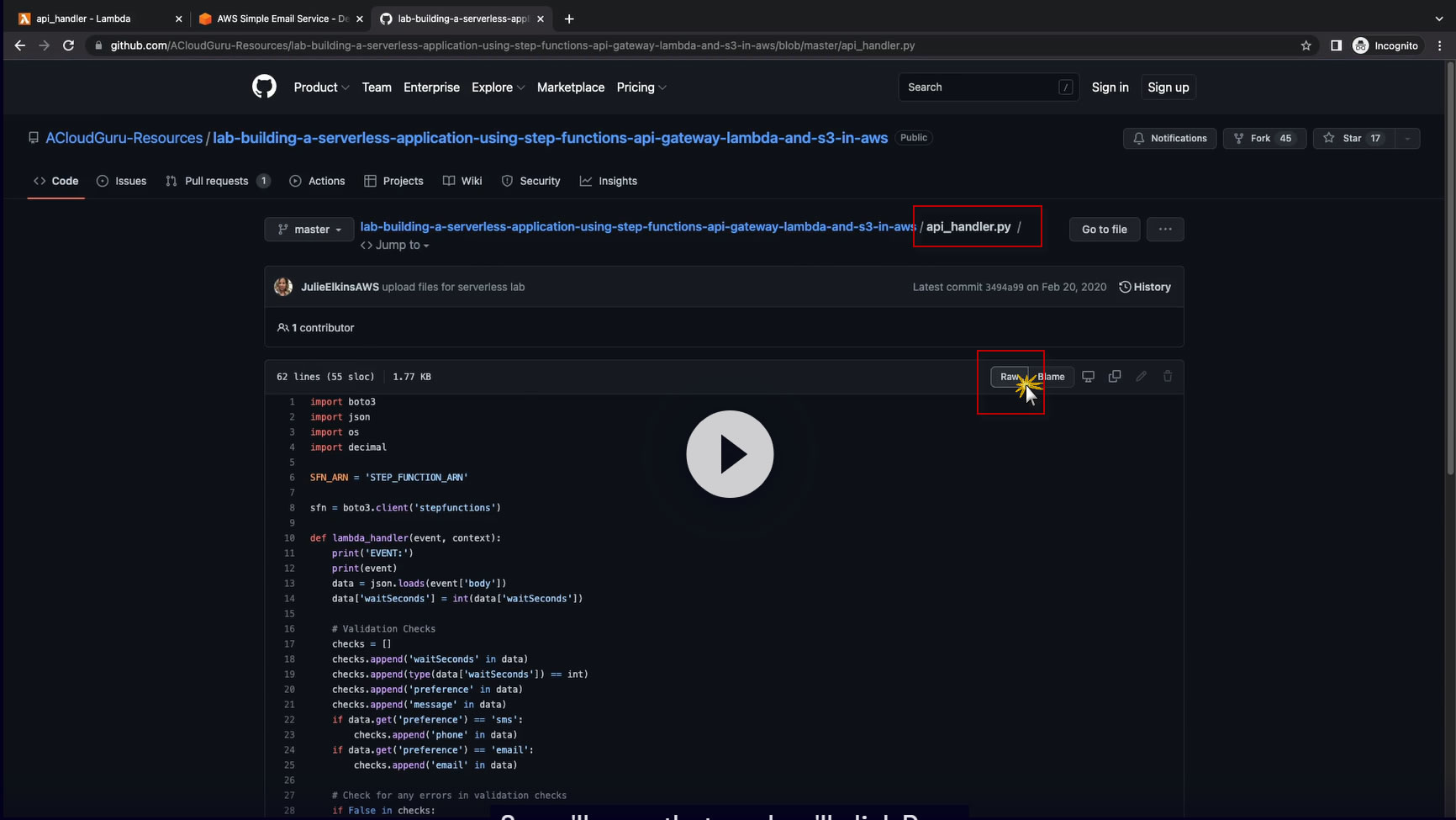Expand the Product menu
The height and width of the screenshot is (820, 1456).
click(321, 87)
